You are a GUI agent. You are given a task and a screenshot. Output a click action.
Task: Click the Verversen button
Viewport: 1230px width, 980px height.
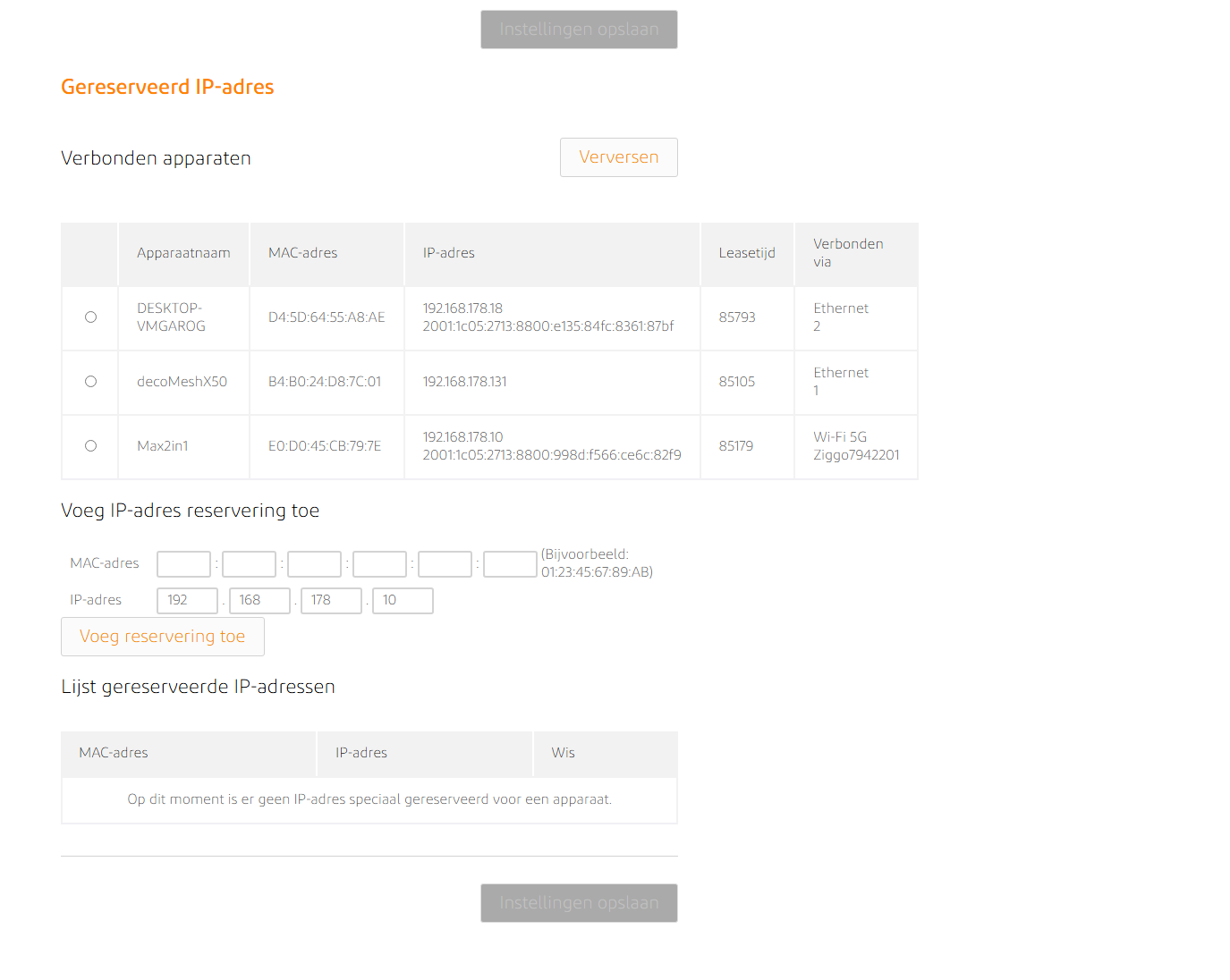618,157
